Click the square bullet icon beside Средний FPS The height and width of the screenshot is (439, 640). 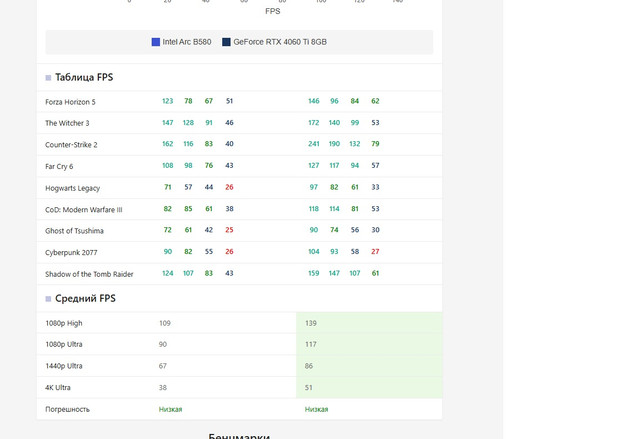48,299
